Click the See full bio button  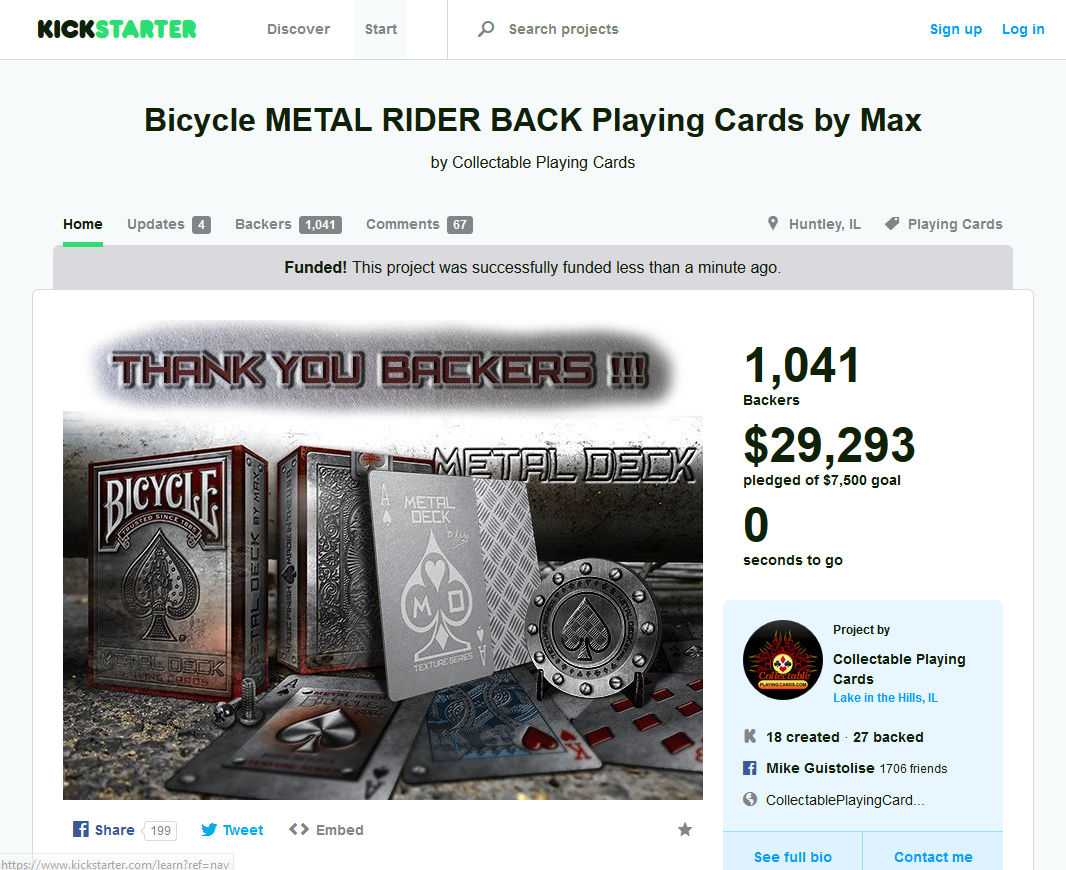pos(793,856)
